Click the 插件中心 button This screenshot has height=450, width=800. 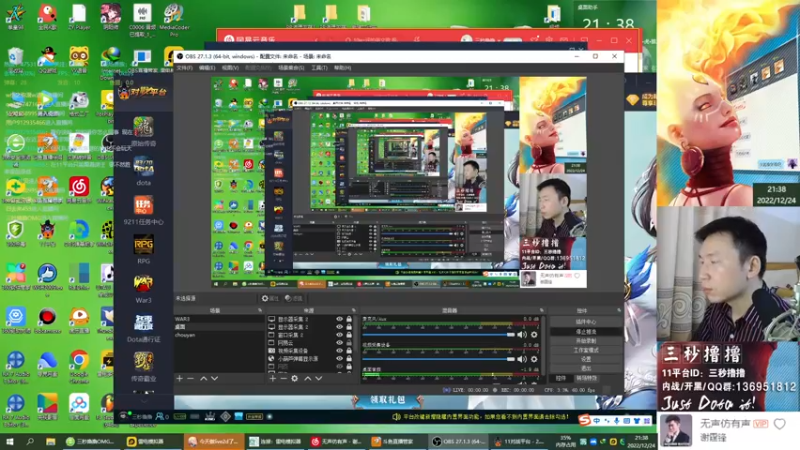[x=586, y=322]
